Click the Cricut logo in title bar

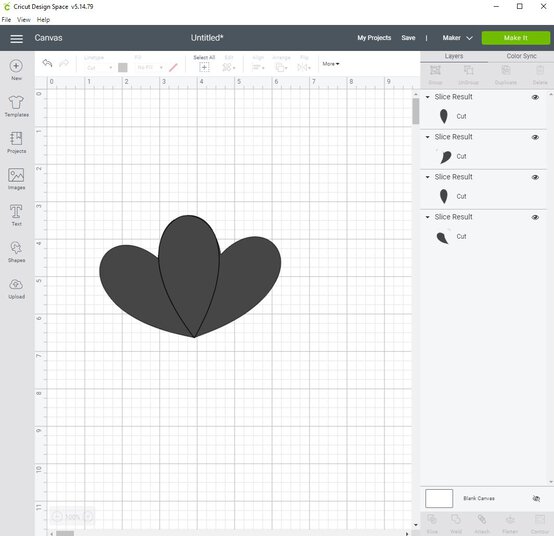tap(6, 6)
